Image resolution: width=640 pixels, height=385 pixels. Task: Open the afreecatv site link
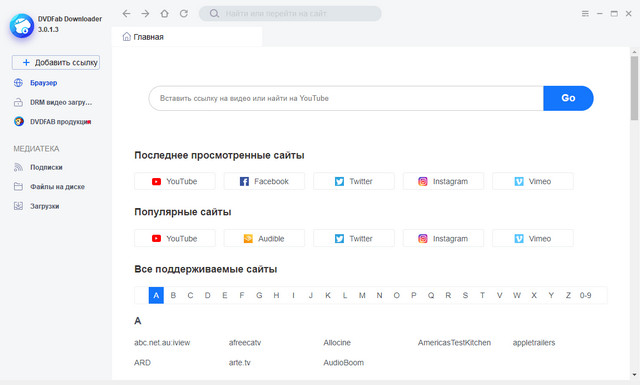pyautogui.click(x=245, y=343)
